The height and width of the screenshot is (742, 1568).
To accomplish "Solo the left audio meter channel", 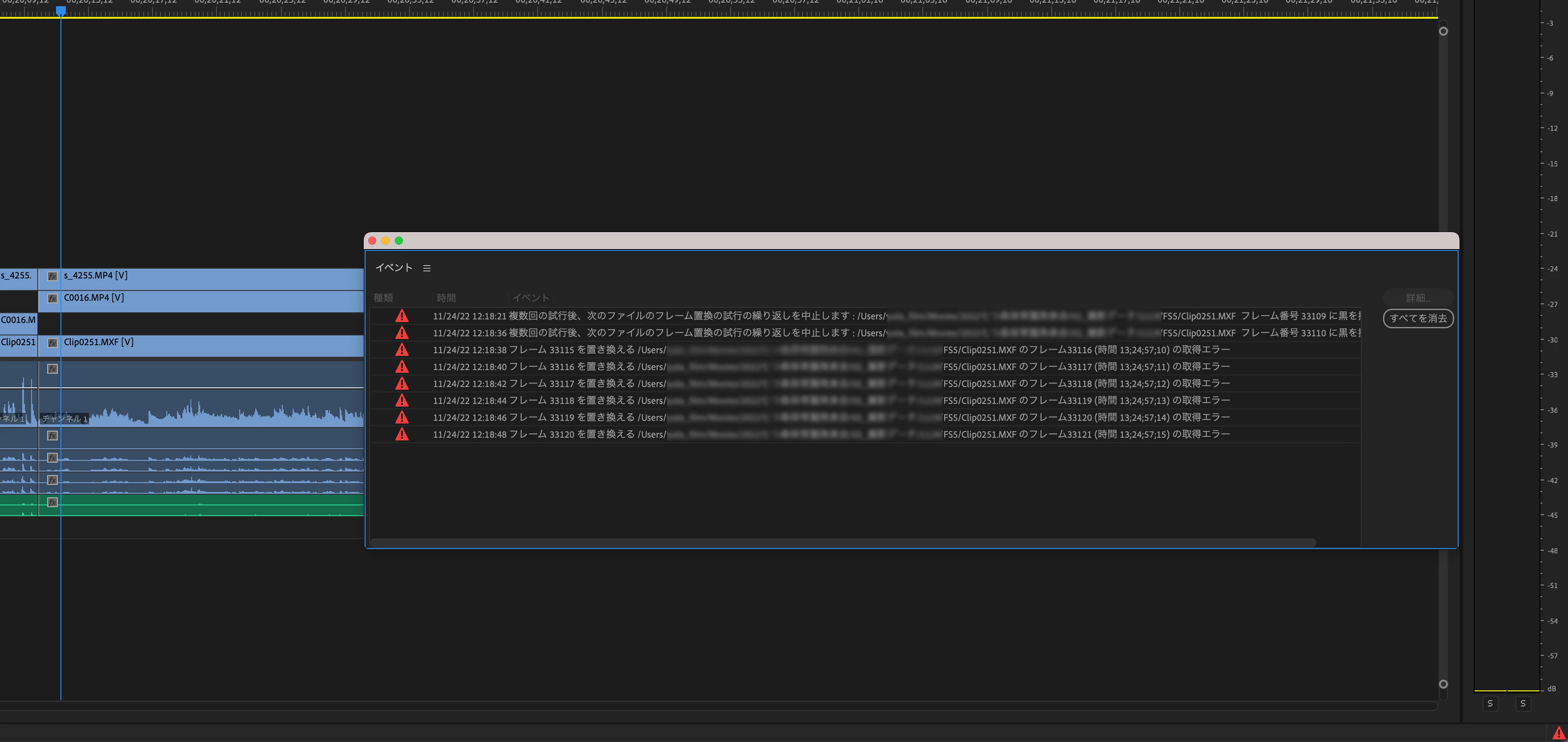I will [x=1490, y=704].
